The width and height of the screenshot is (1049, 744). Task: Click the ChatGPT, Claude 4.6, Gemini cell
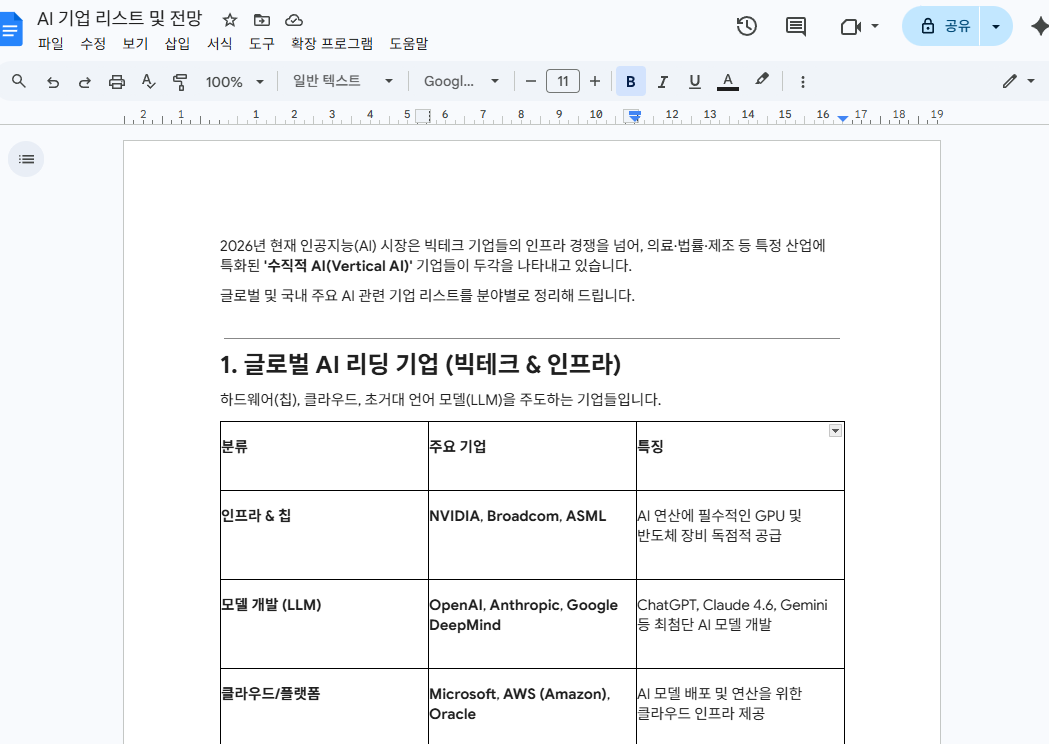click(x=741, y=624)
